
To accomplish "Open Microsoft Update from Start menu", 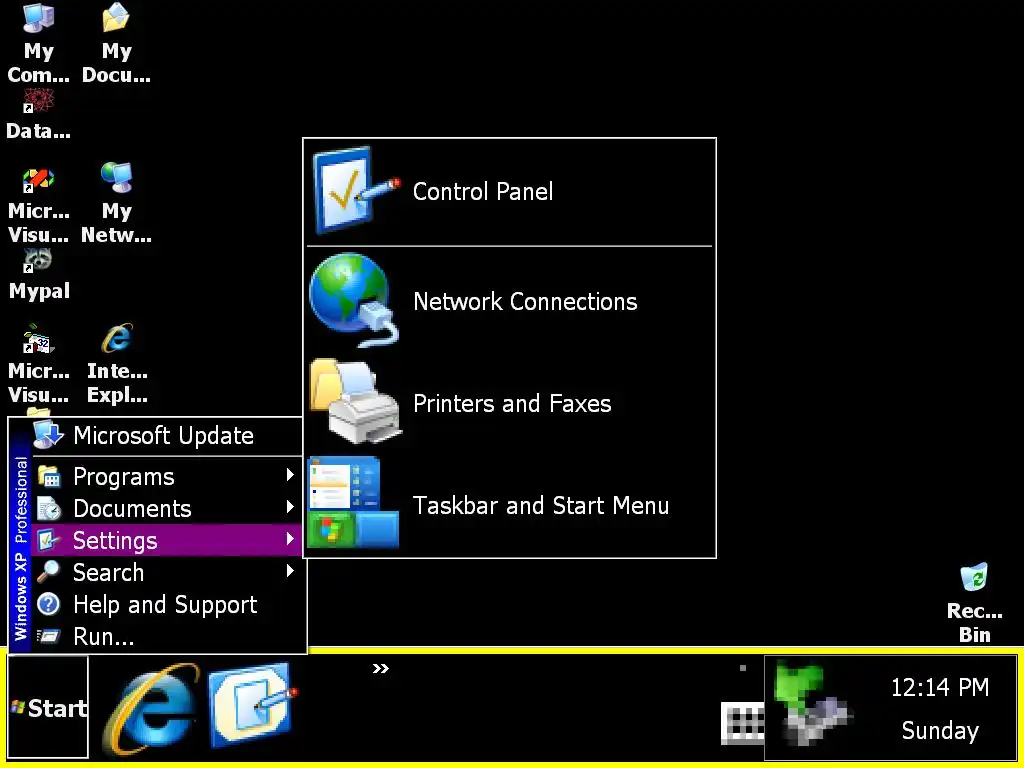I will [167, 436].
